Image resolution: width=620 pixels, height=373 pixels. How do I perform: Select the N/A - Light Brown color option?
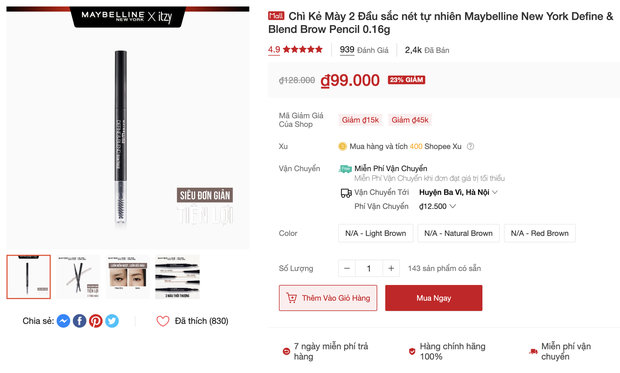pyautogui.click(x=376, y=233)
